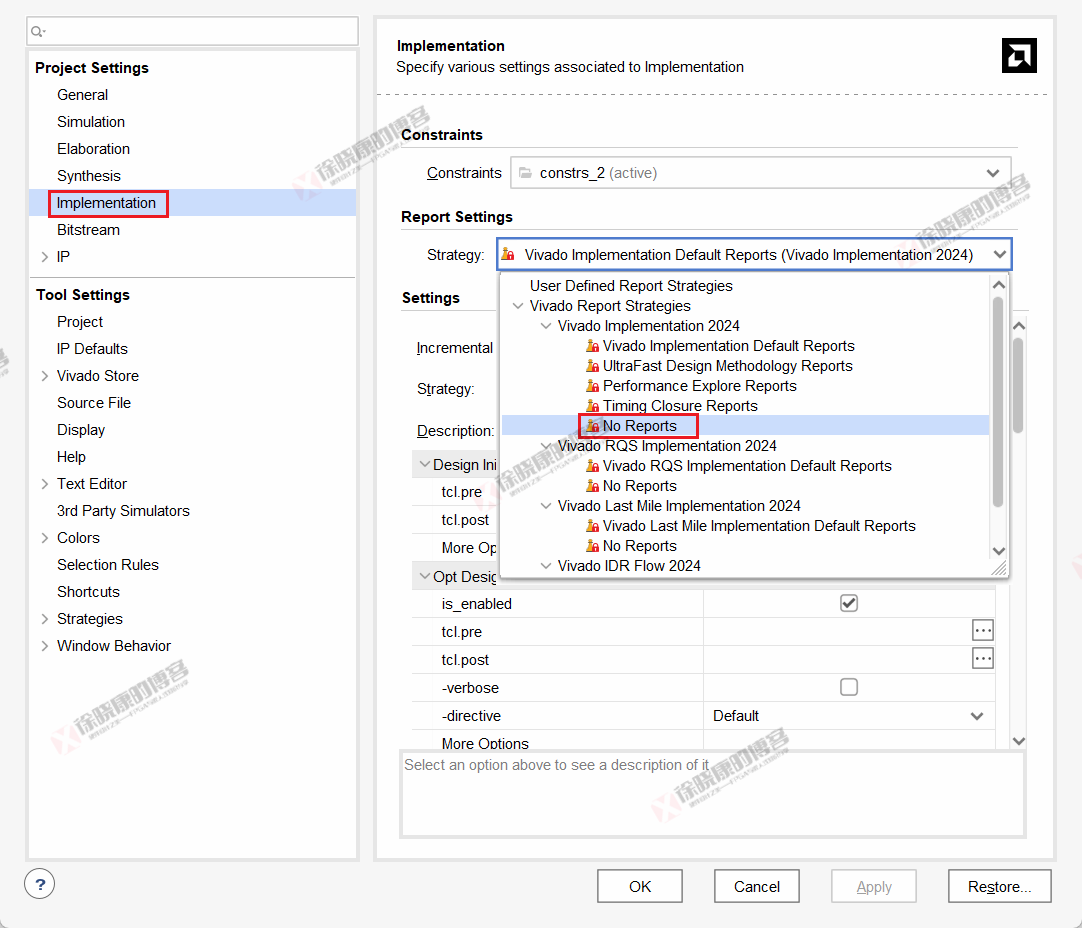This screenshot has height=928, width=1082.
Task: Click the option description text box
Action: 713,795
